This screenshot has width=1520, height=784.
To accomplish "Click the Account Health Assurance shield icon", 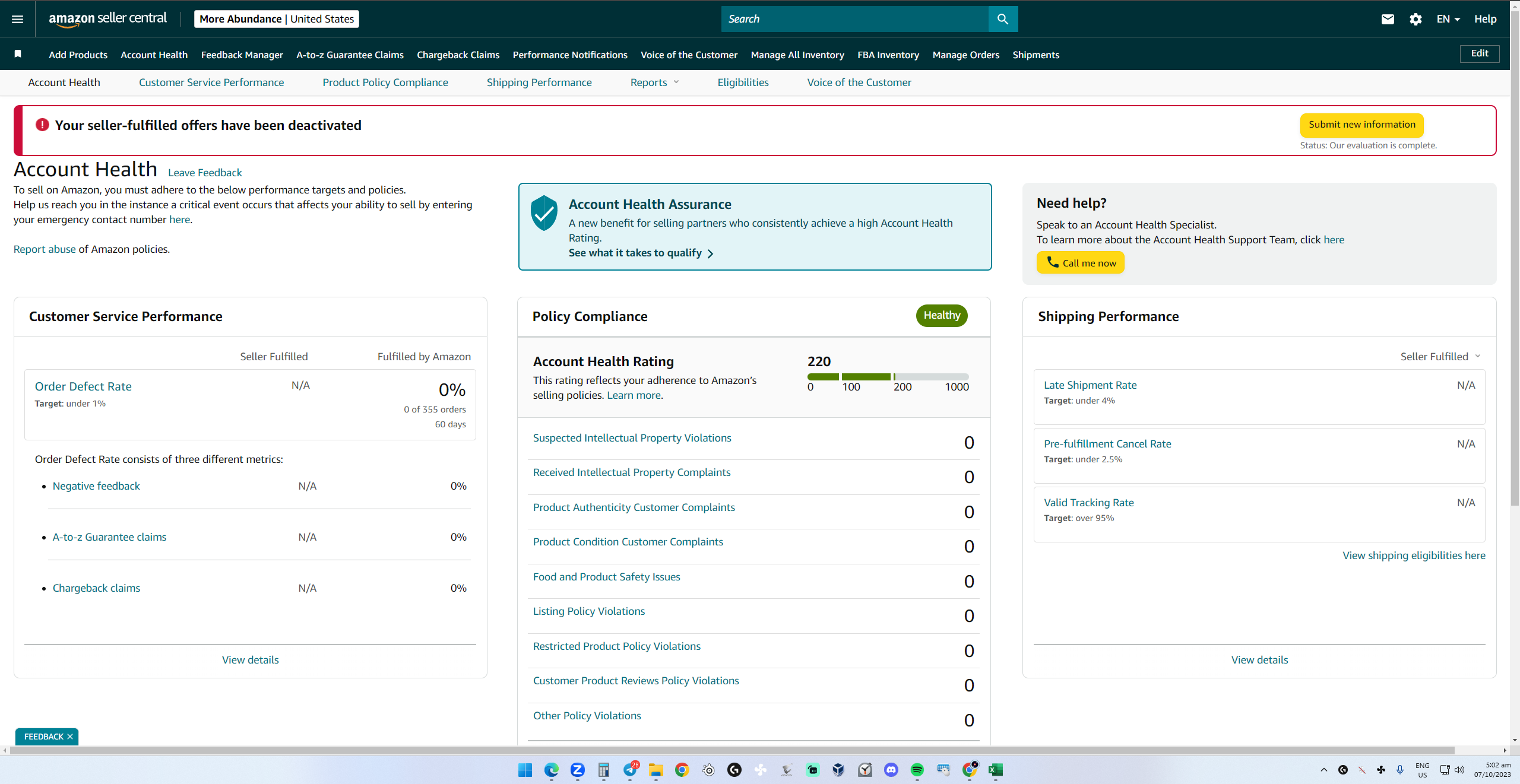I will 544,212.
